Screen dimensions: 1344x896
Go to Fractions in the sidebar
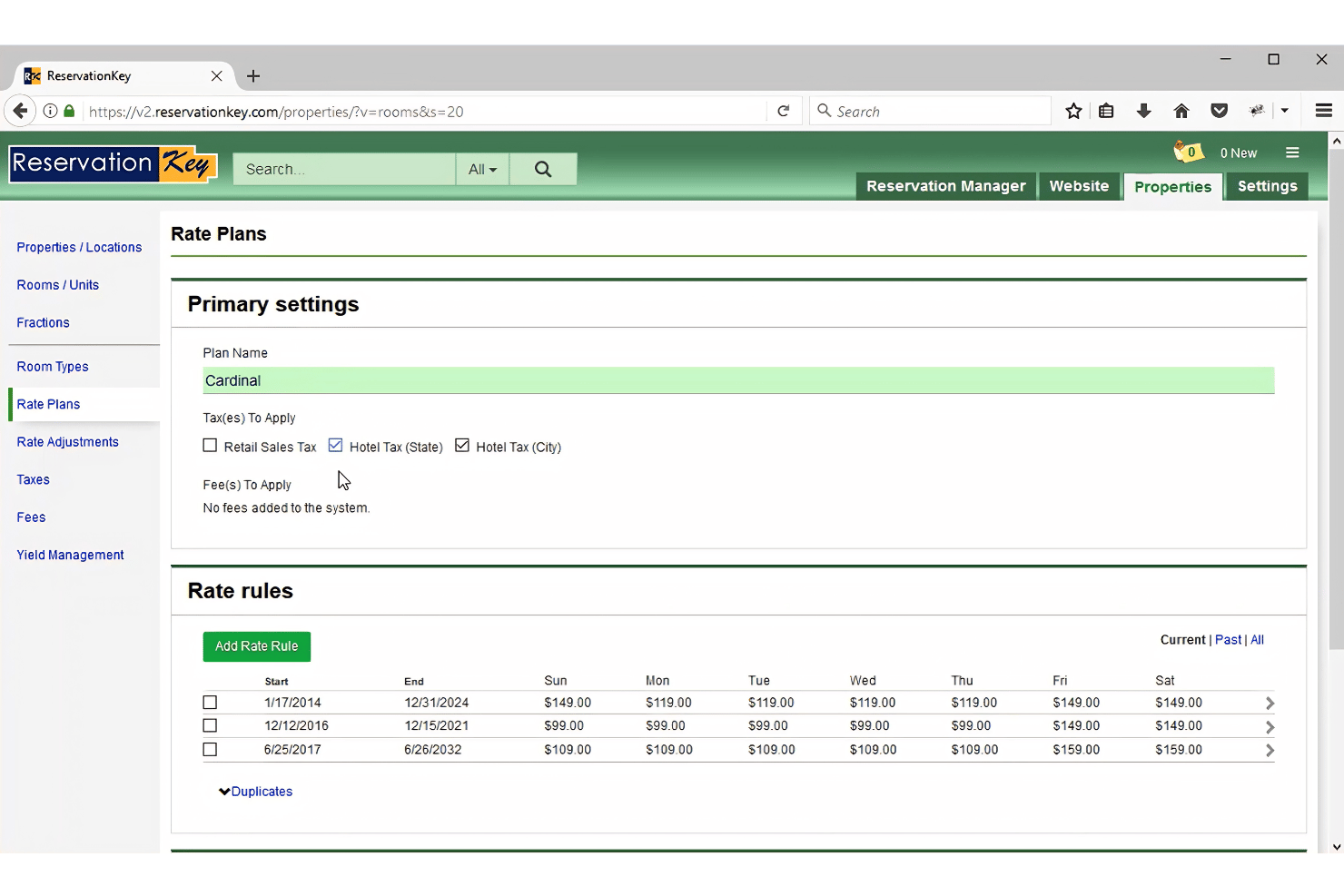[43, 322]
